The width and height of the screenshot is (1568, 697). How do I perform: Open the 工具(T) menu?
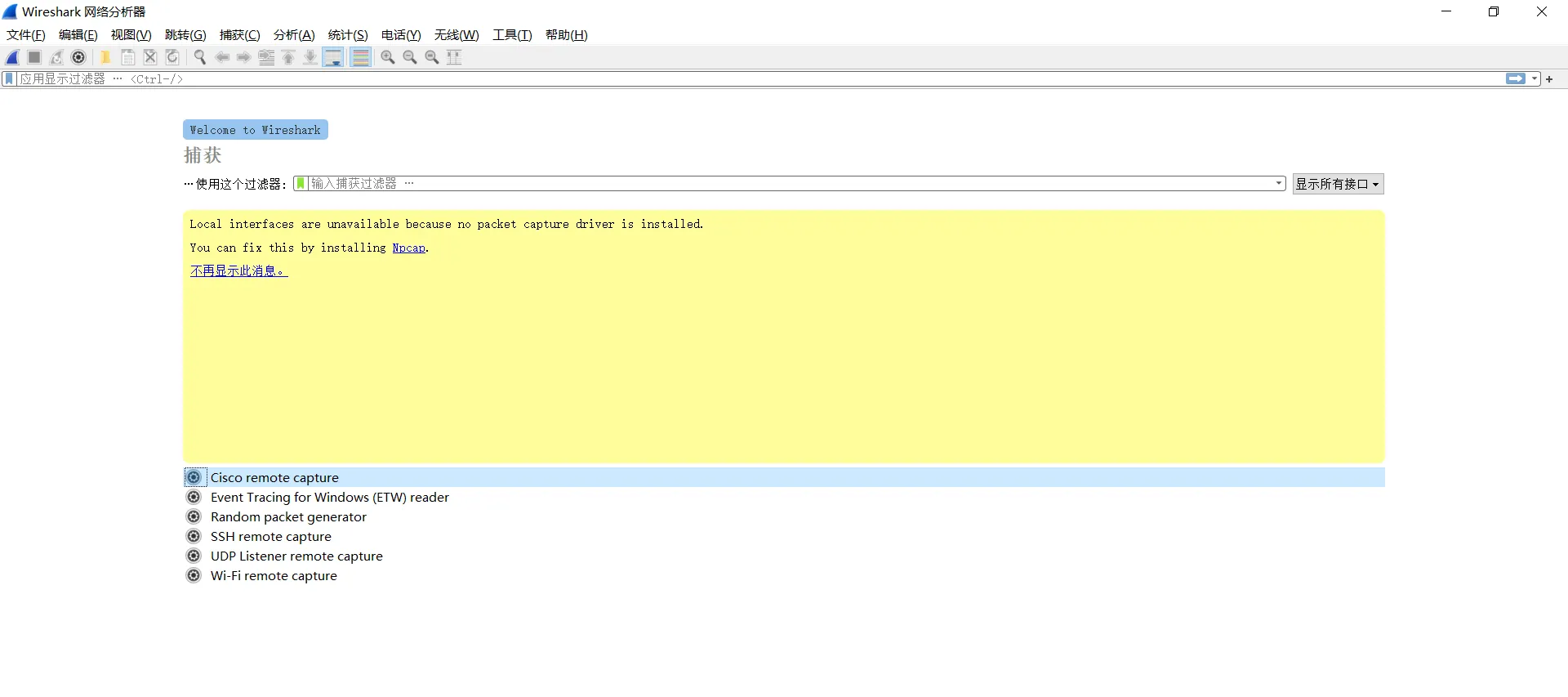coord(512,35)
